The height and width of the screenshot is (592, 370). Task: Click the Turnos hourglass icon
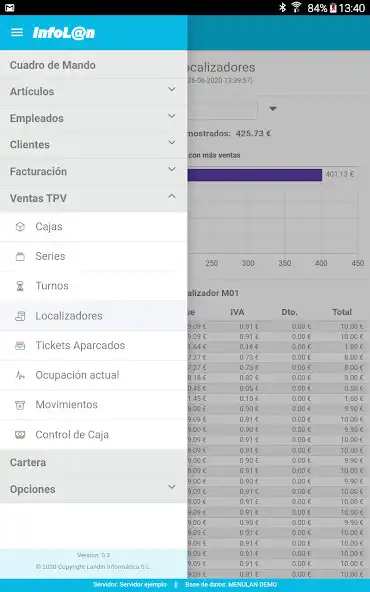(20, 286)
